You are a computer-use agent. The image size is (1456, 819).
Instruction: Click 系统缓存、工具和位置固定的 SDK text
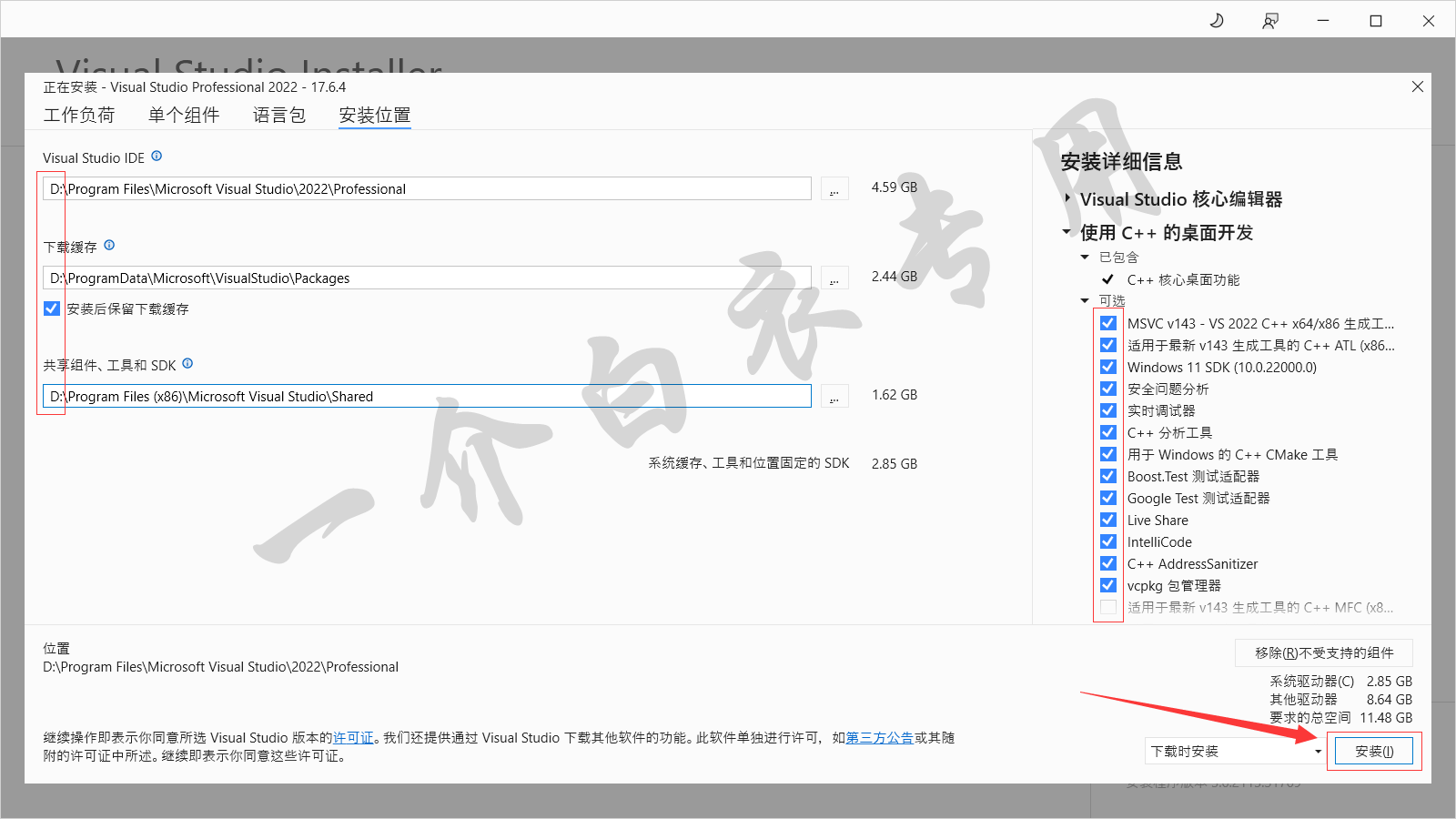[x=749, y=463]
